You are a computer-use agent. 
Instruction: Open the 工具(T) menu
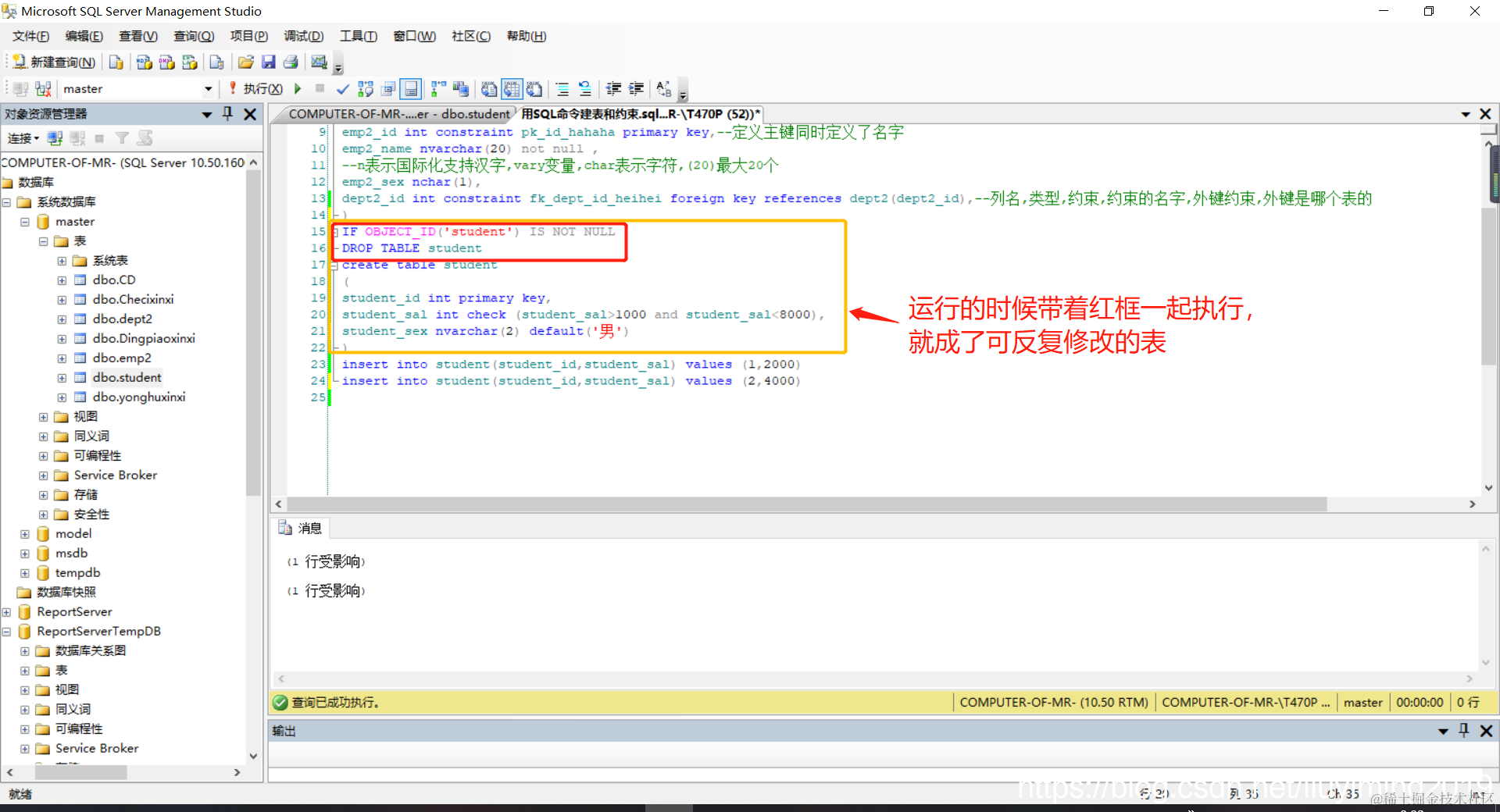358,36
